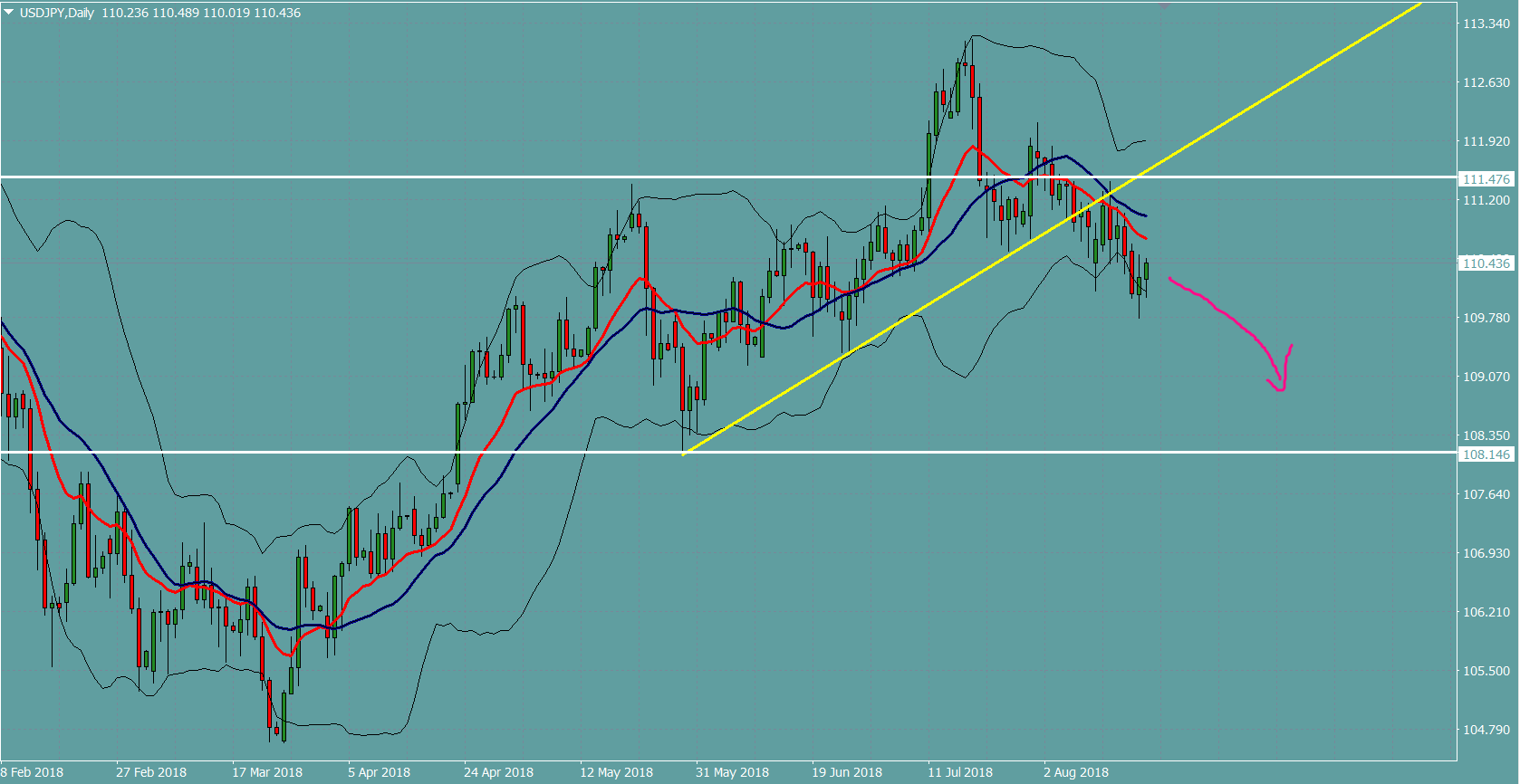Image resolution: width=1520 pixels, height=784 pixels.
Task: Click the 8 Feb 2018 date label
Action: tap(33, 772)
